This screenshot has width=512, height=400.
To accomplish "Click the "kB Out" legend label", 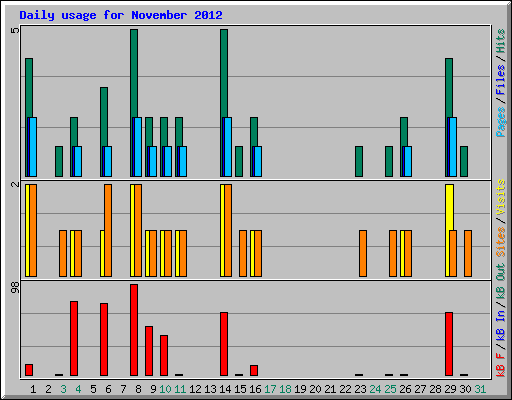I will [x=501, y=282].
